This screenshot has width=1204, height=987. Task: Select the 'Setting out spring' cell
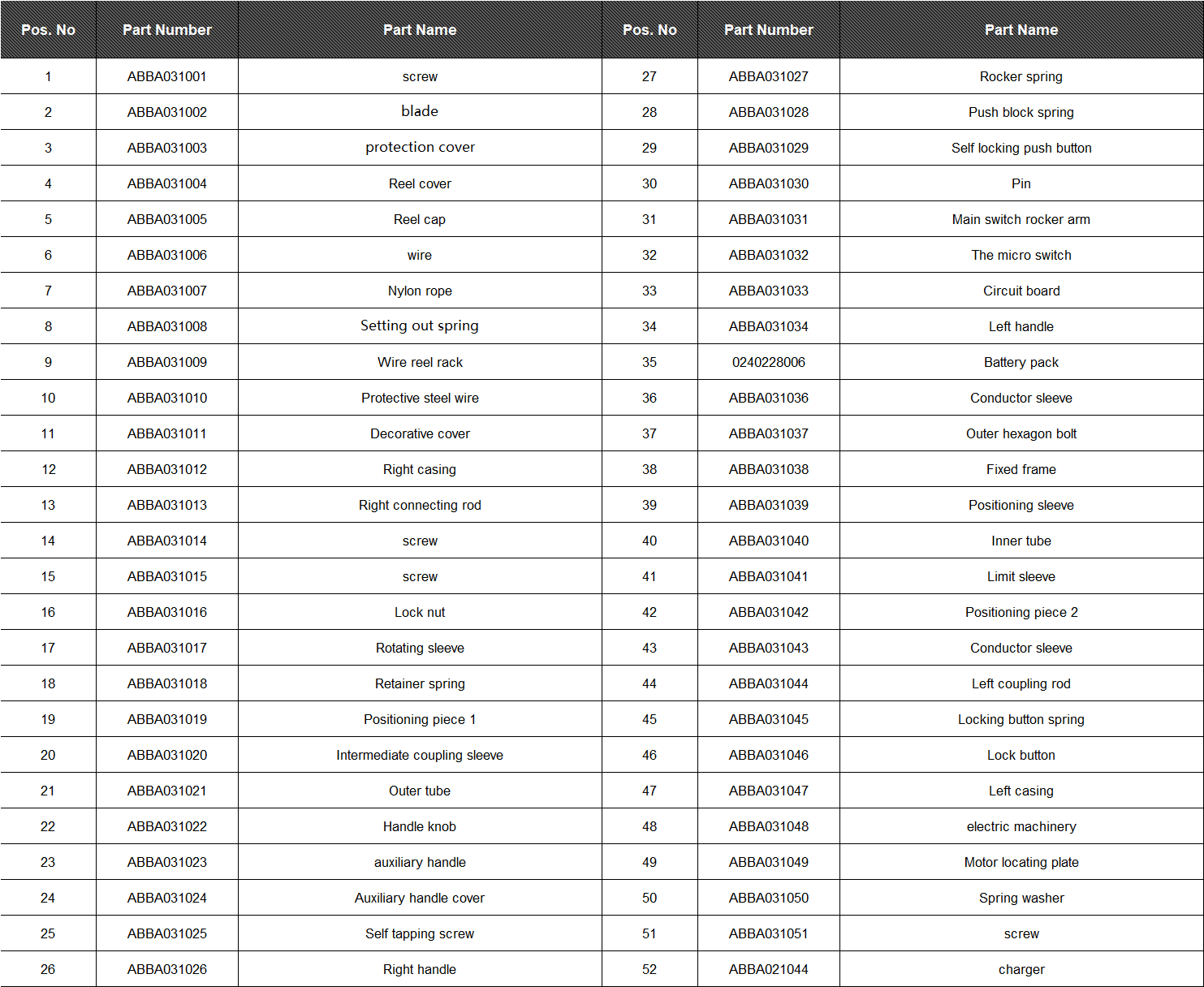(x=420, y=326)
